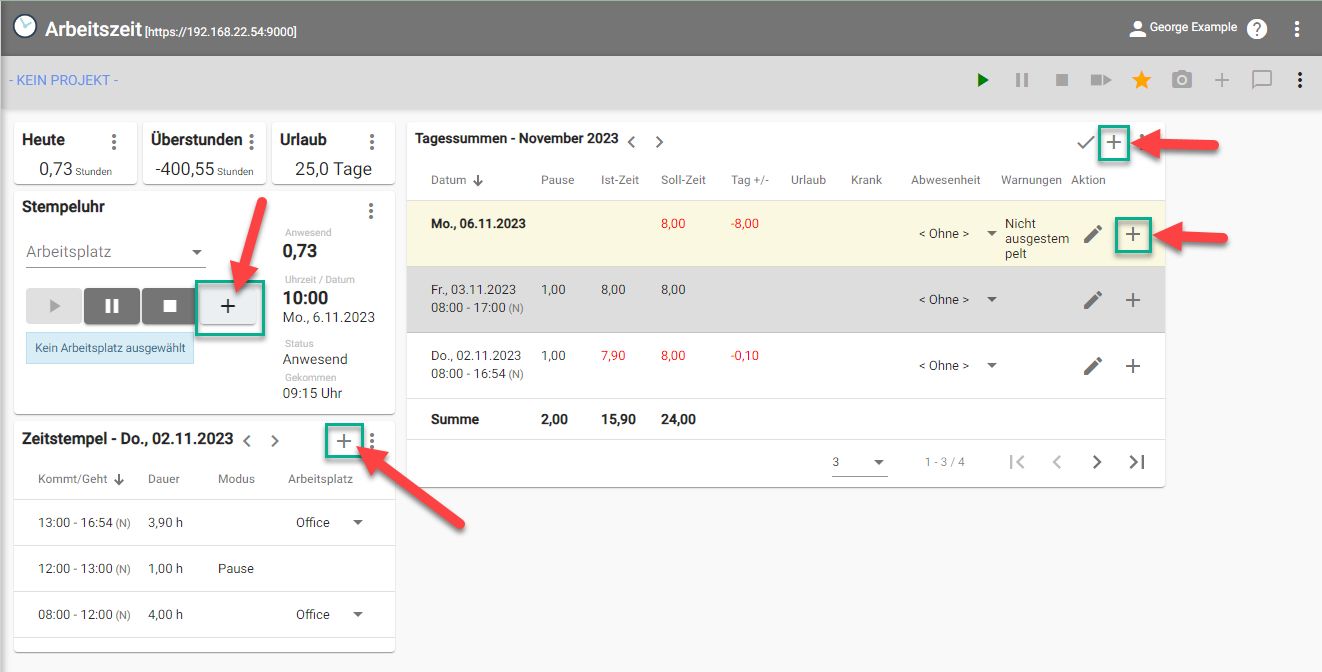Click the camera icon in top toolbar
Image resolution: width=1322 pixels, height=672 pixels.
tap(1182, 80)
